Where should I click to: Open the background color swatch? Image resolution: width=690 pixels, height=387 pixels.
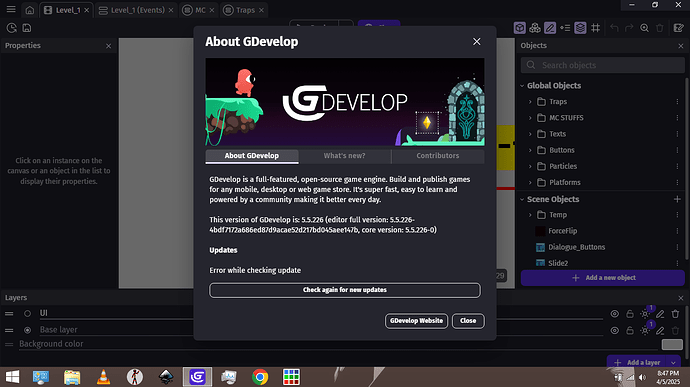click(x=672, y=344)
